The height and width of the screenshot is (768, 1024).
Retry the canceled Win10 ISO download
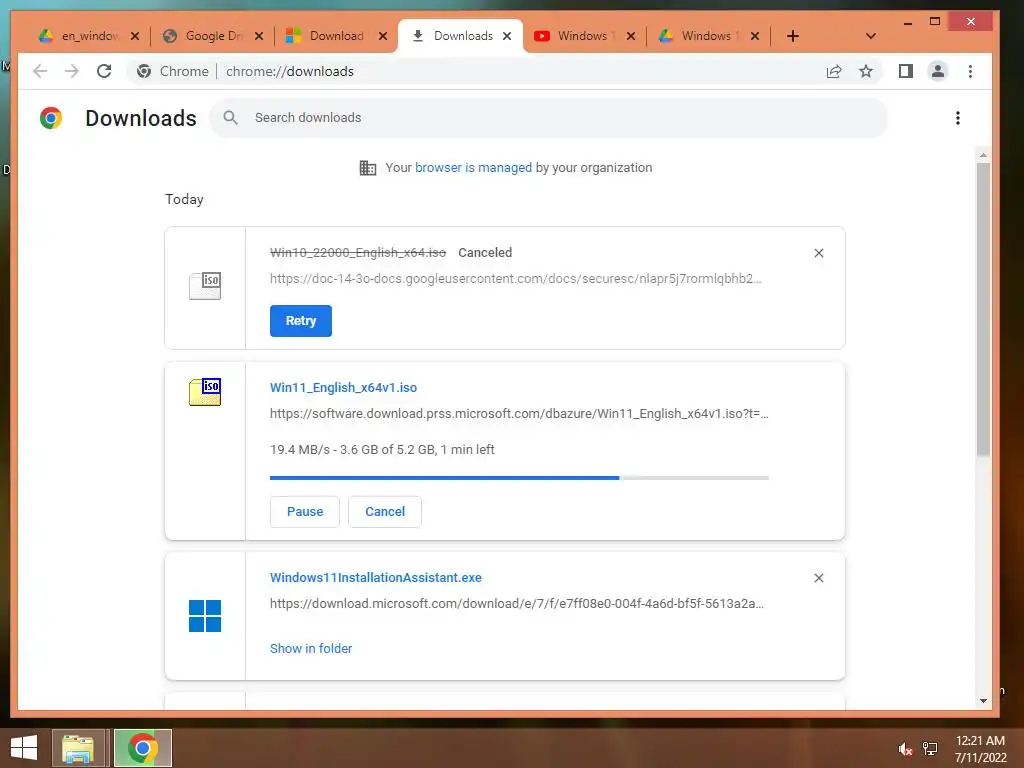(301, 321)
